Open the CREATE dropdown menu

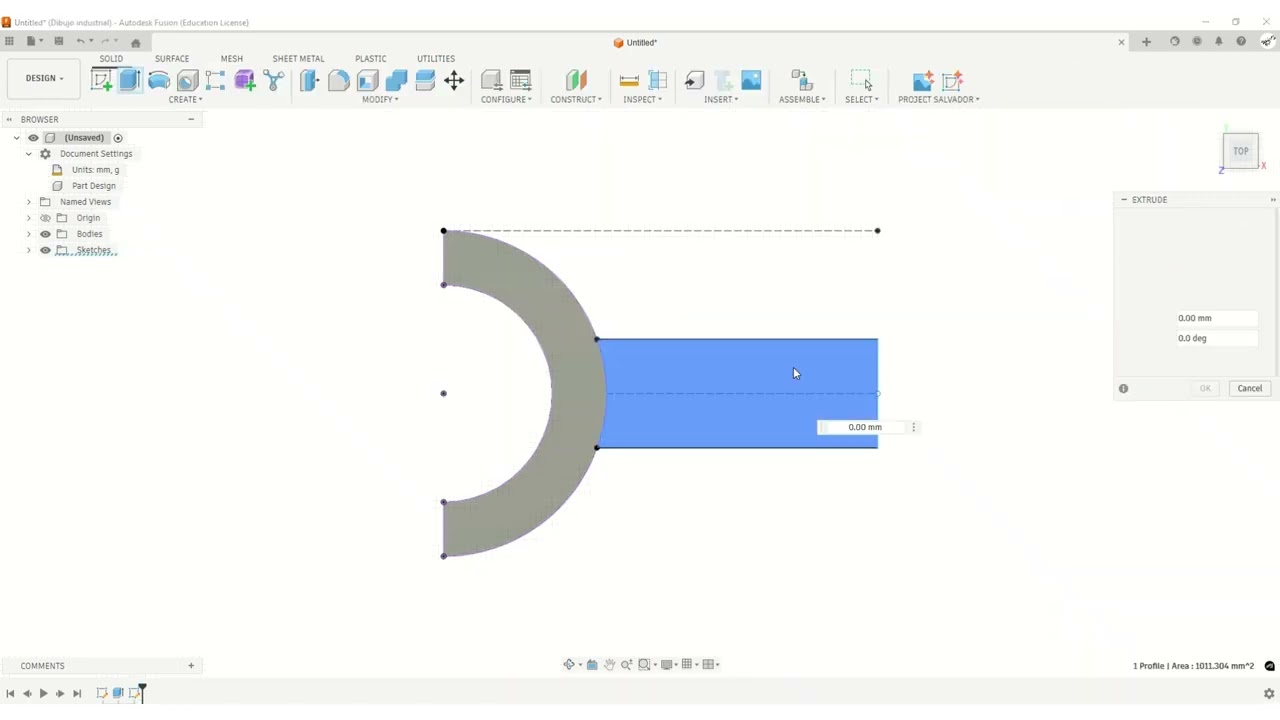coord(185,99)
